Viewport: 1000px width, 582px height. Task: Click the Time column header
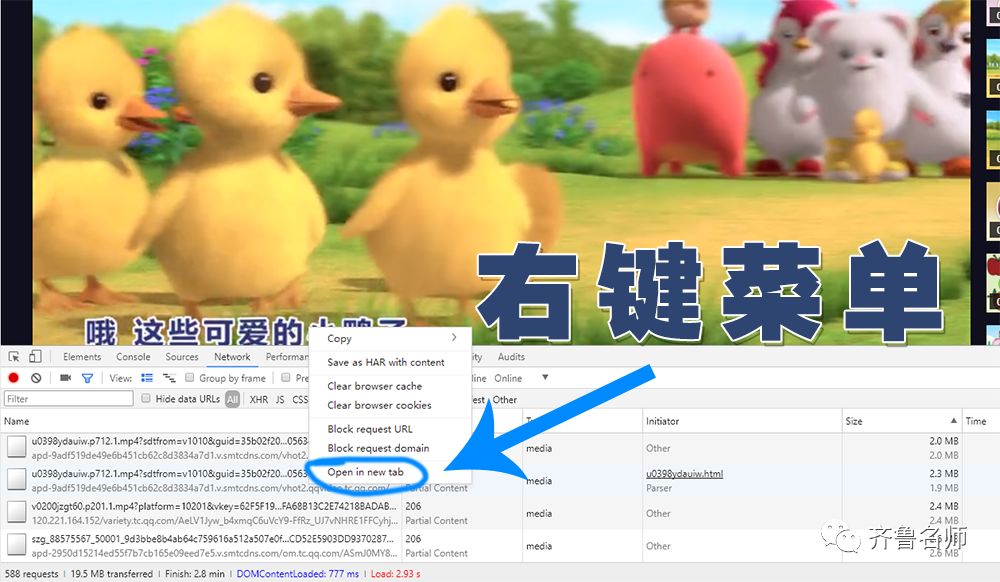976,421
